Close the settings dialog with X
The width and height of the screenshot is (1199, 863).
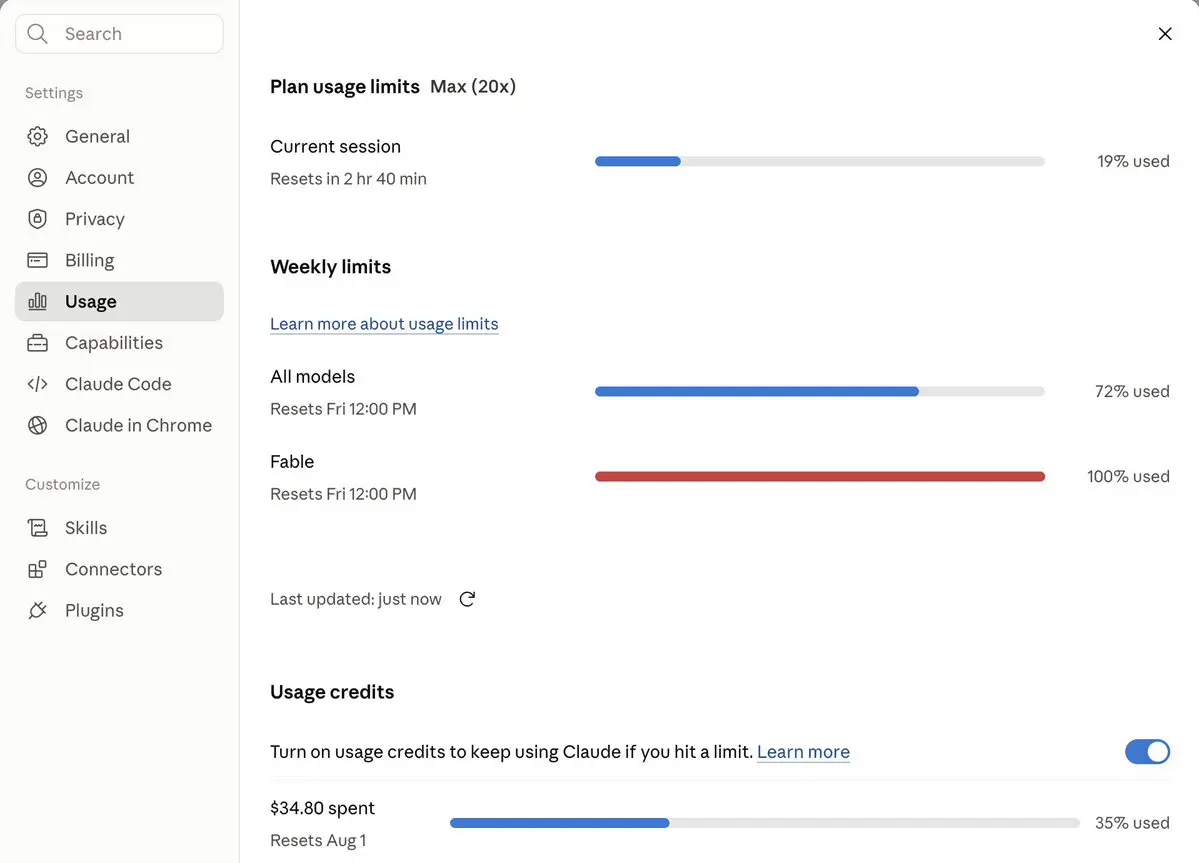tap(1165, 34)
